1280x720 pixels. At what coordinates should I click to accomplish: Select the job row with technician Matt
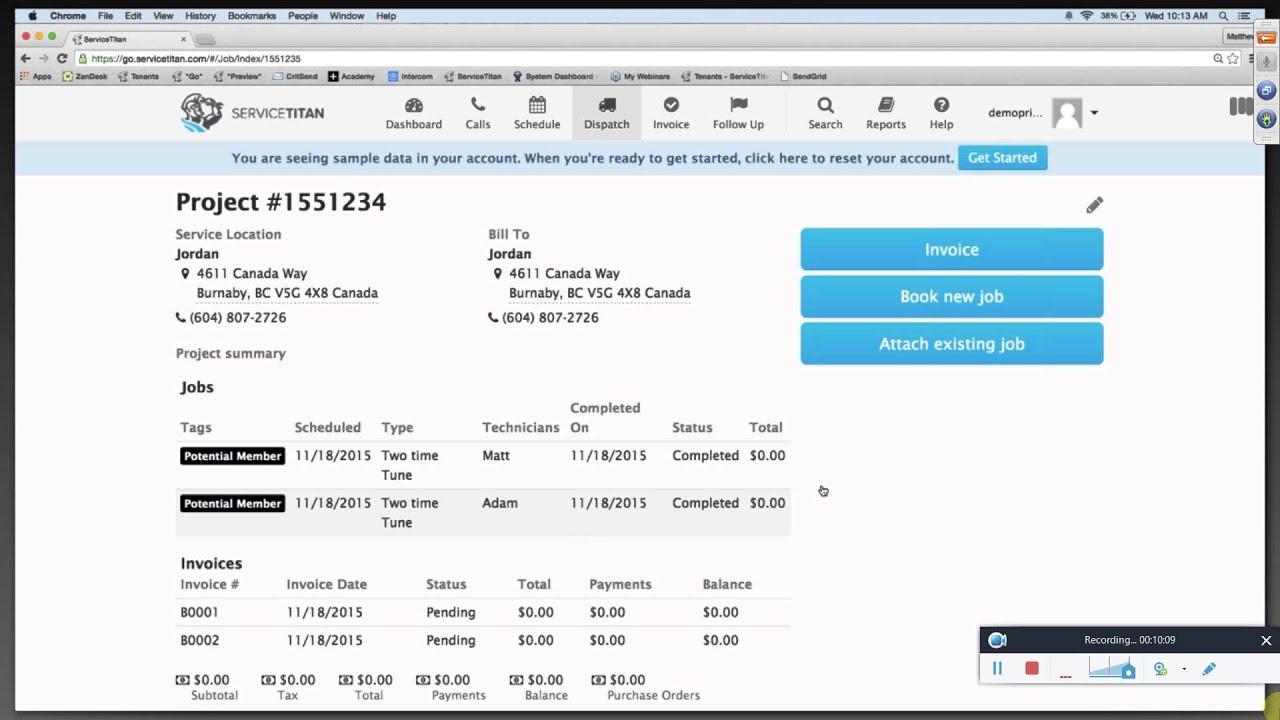(x=483, y=465)
